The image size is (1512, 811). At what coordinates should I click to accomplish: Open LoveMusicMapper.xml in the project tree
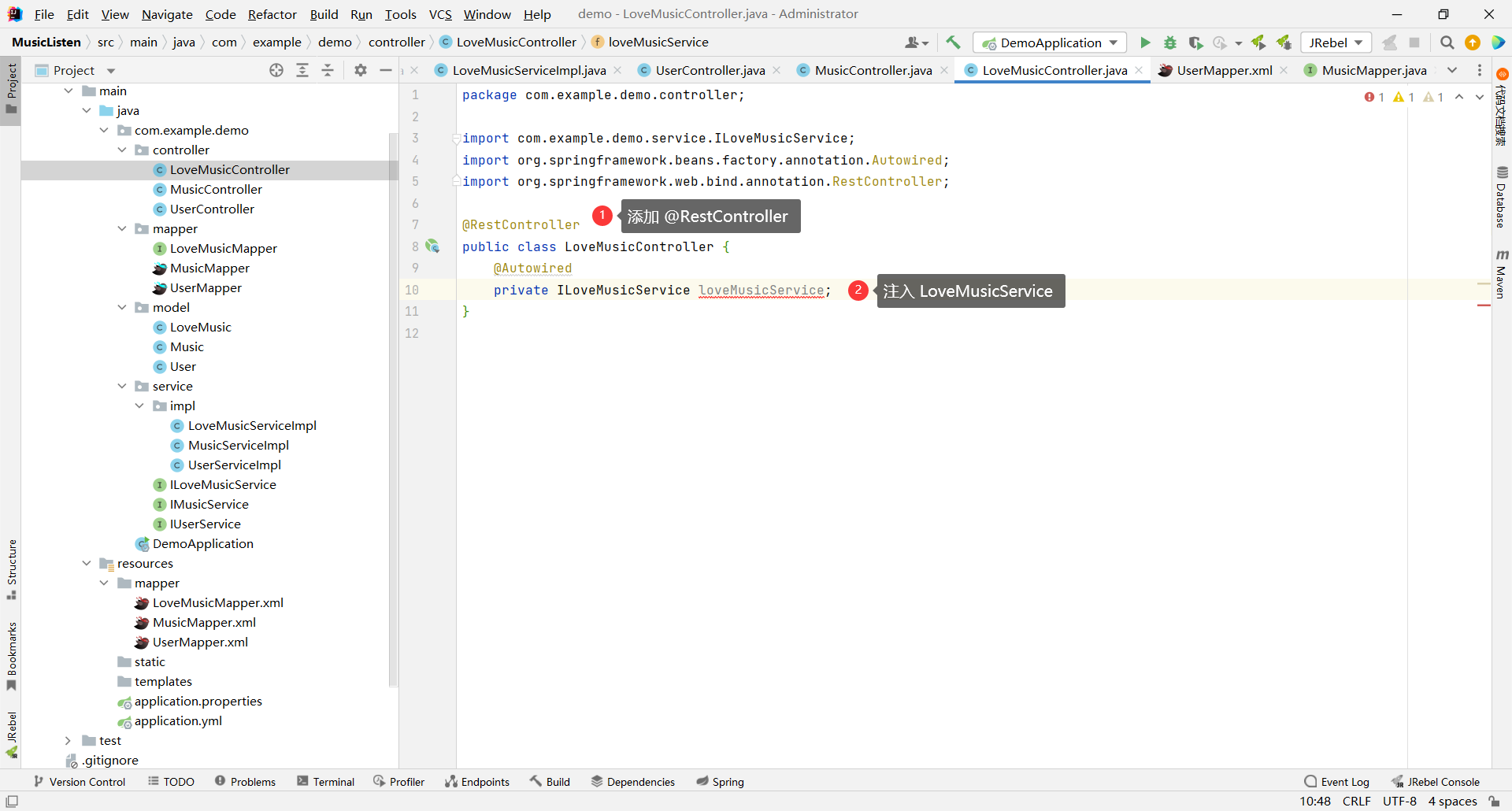(x=217, y=602)
